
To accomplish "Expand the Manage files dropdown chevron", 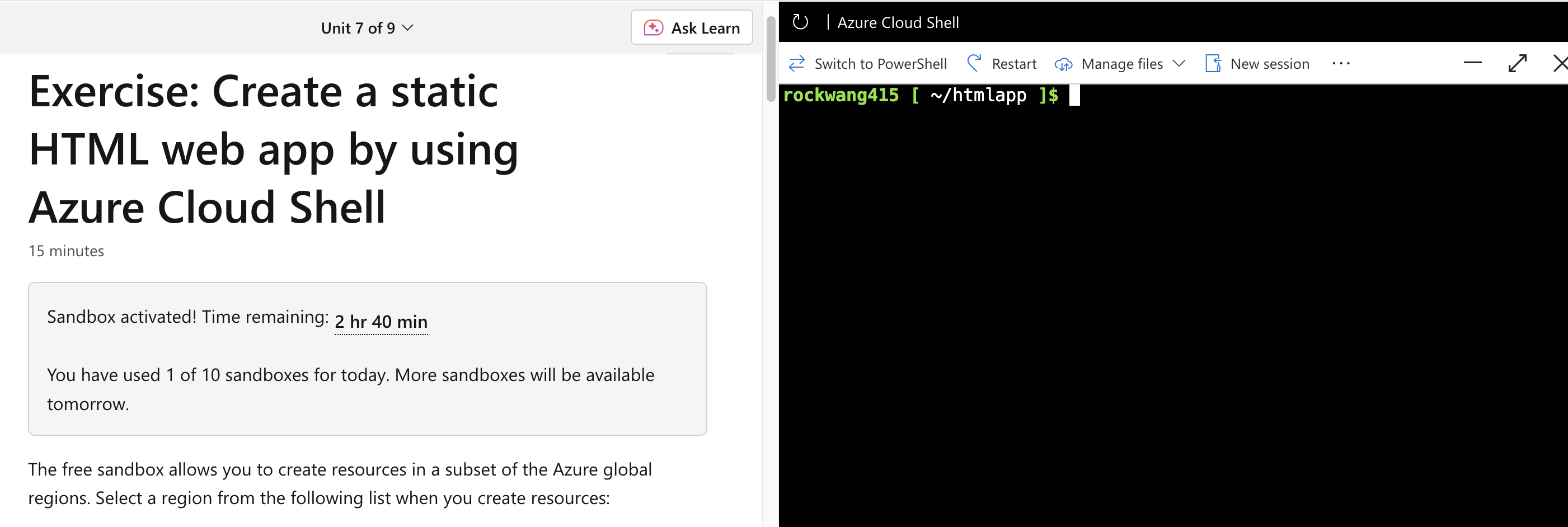I will (x=1179, y=63).
